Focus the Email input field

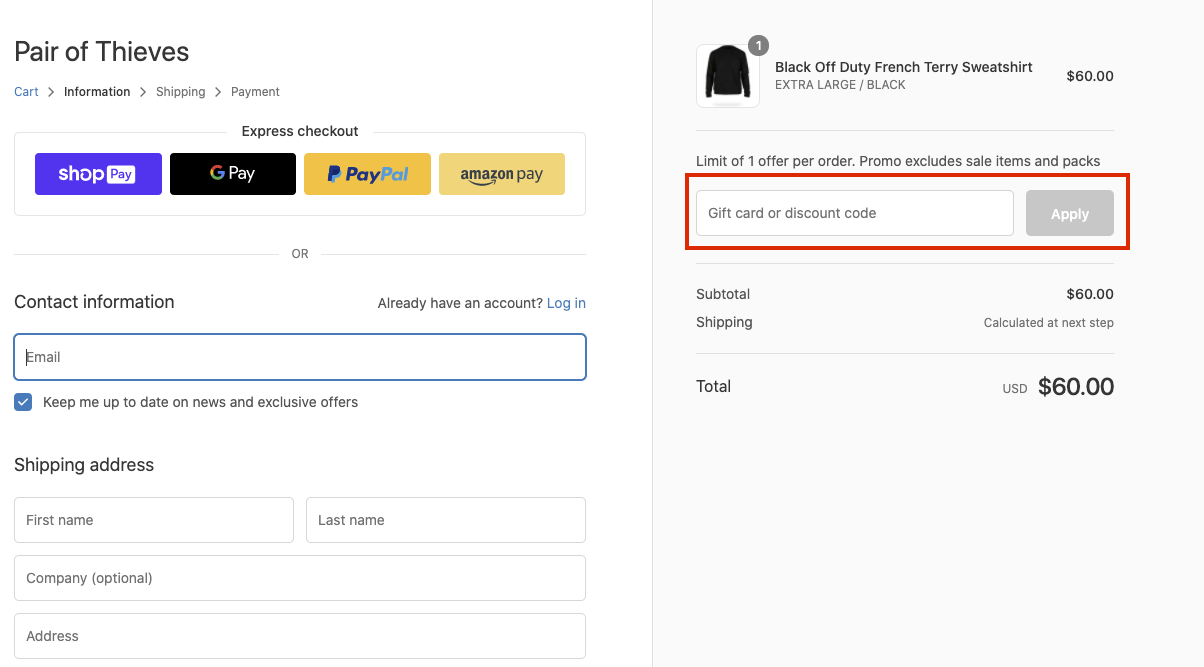(300, 357)
